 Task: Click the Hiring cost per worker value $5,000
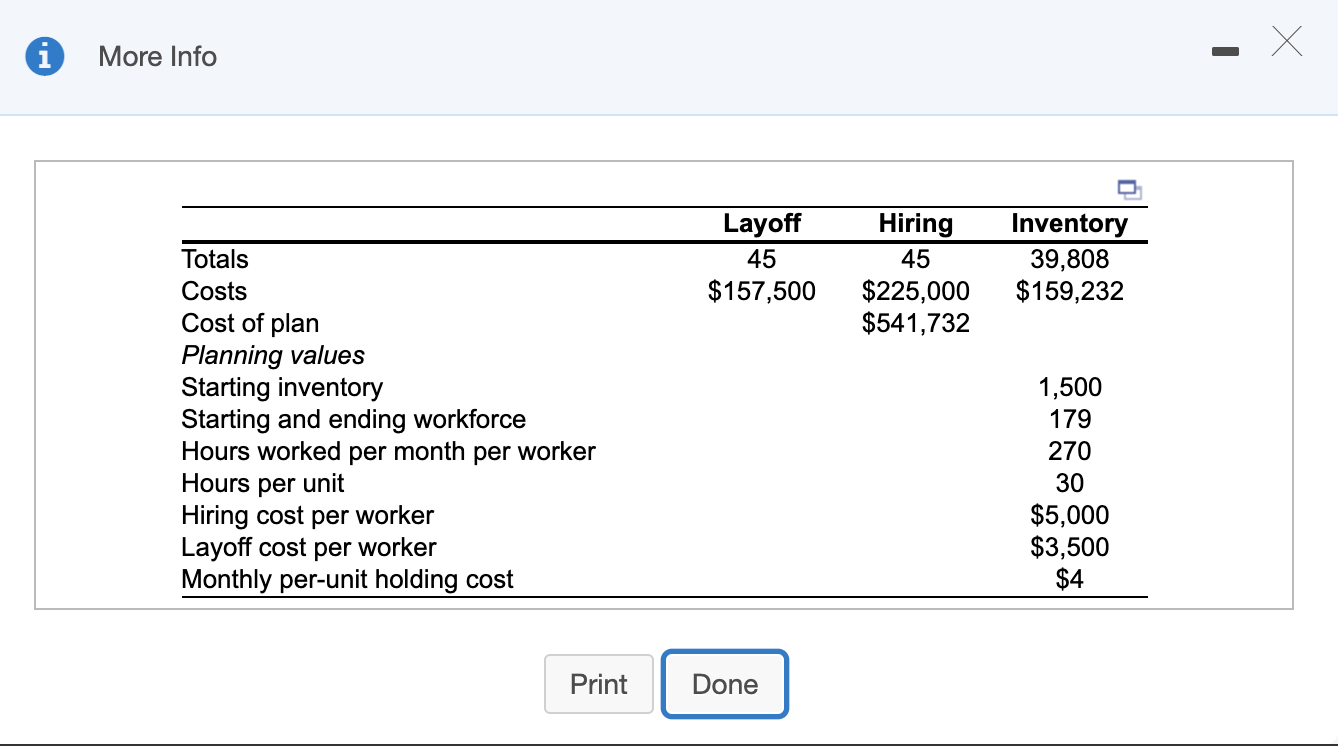tap(1069, 515)
